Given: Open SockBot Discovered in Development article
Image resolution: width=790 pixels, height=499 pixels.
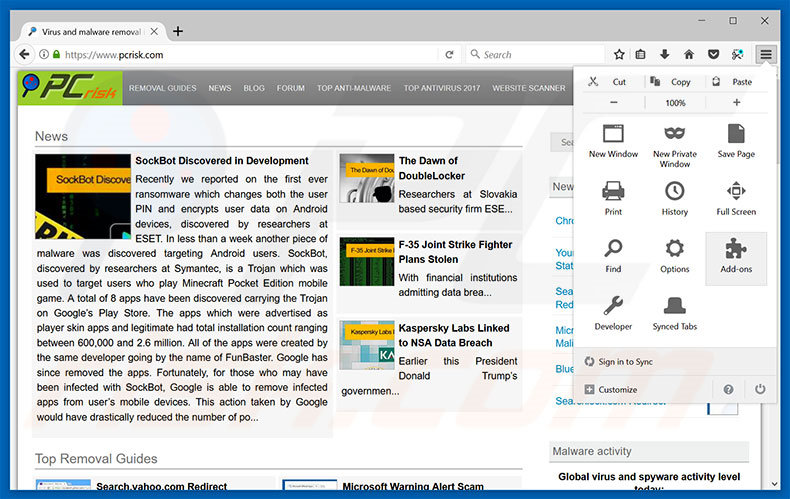Looking at the screenshot, I should (x=222, y=161).
